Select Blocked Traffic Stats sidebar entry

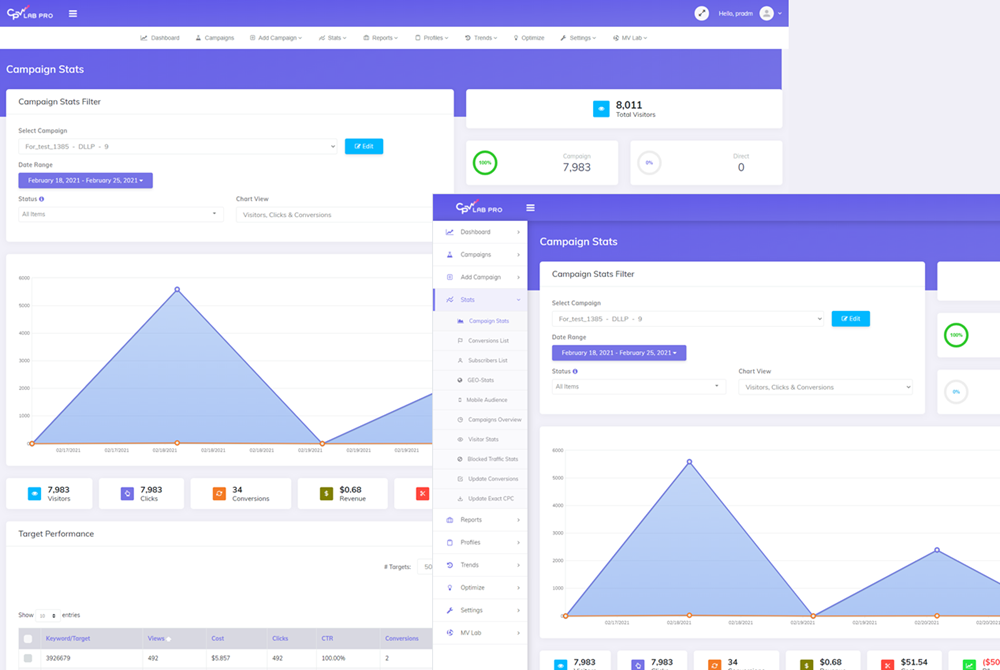492,459
